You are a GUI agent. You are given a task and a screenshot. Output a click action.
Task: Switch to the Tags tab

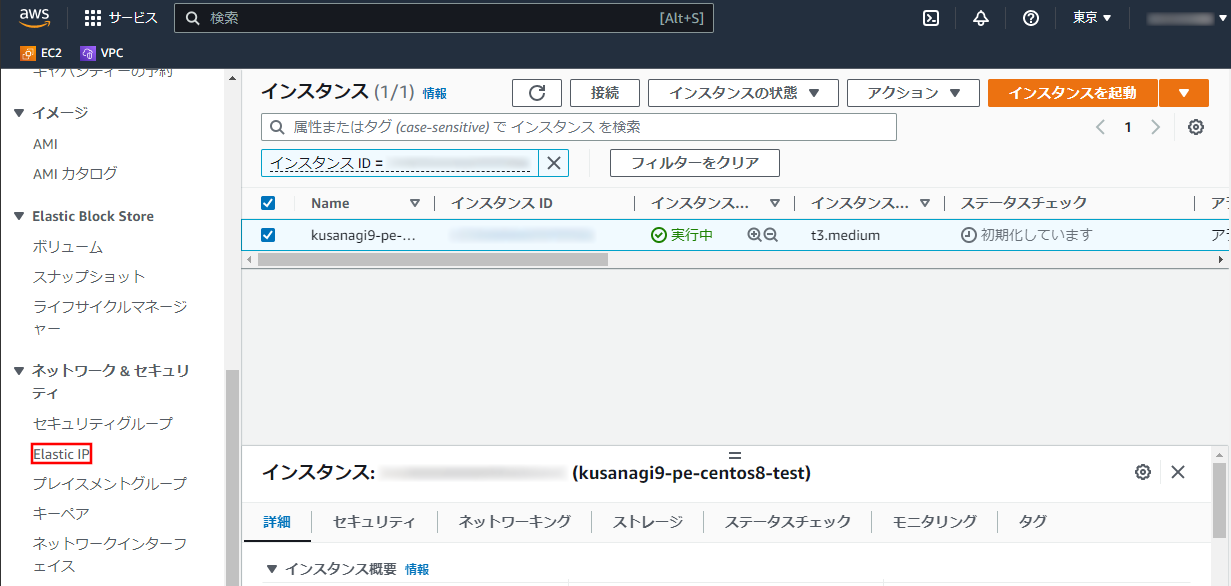pos(1033,521)
